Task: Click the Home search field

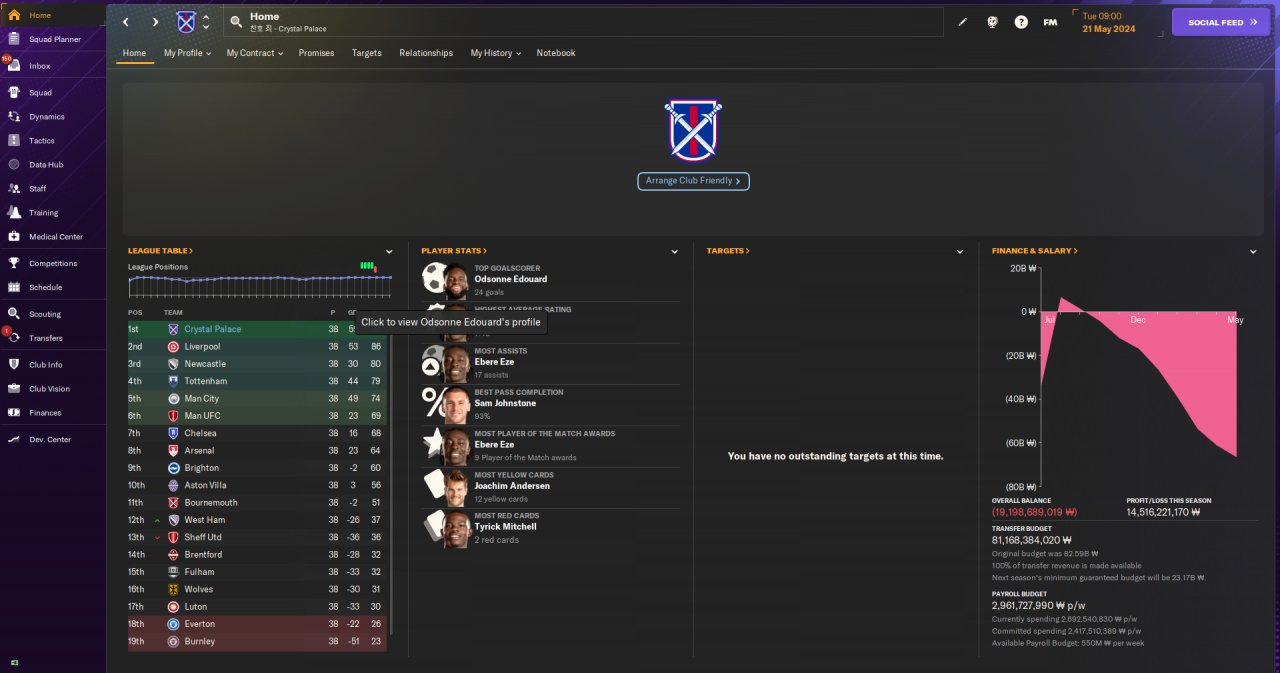Action: [x=582, y=22]
